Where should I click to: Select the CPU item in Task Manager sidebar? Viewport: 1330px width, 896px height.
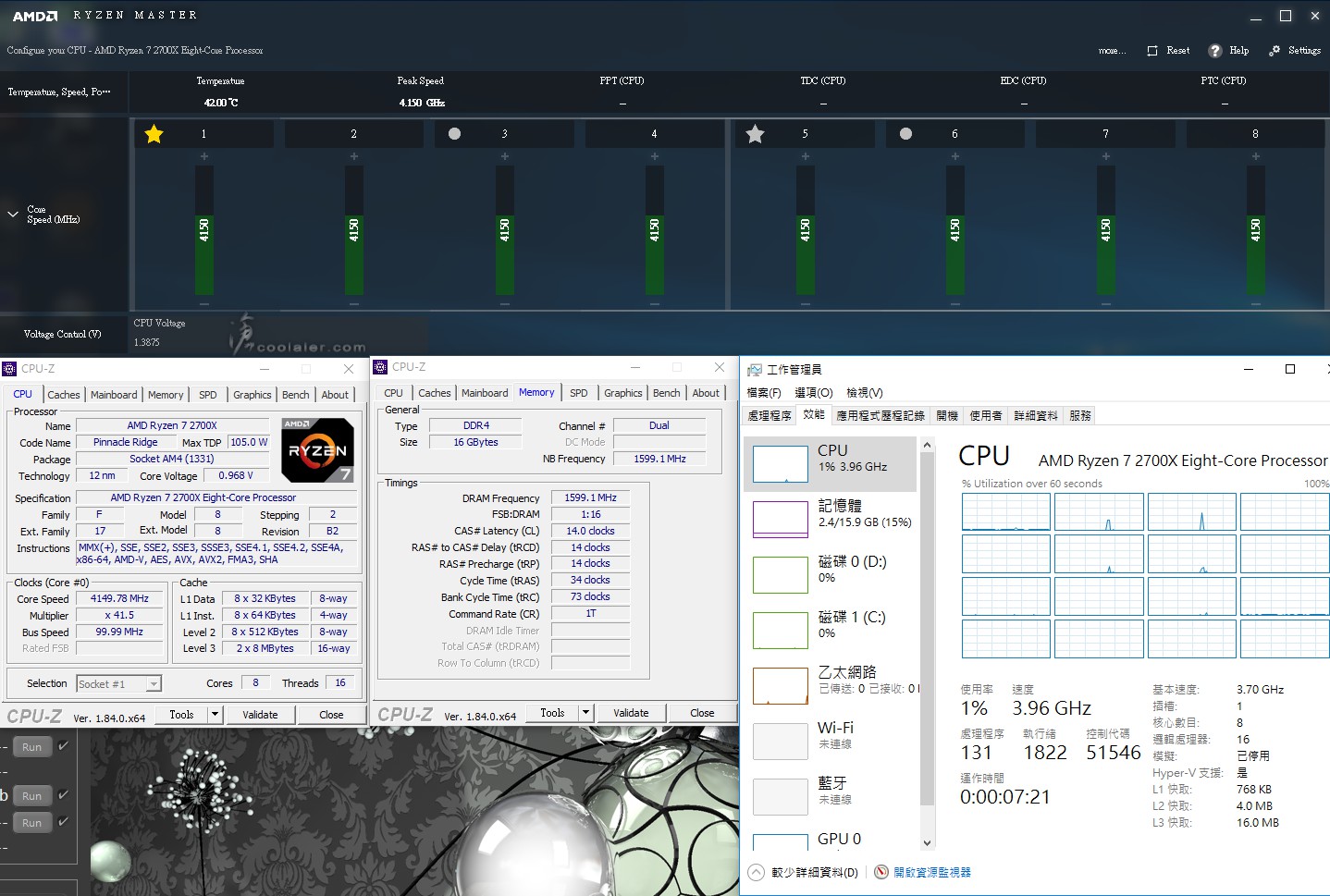(x=831, y=464)
